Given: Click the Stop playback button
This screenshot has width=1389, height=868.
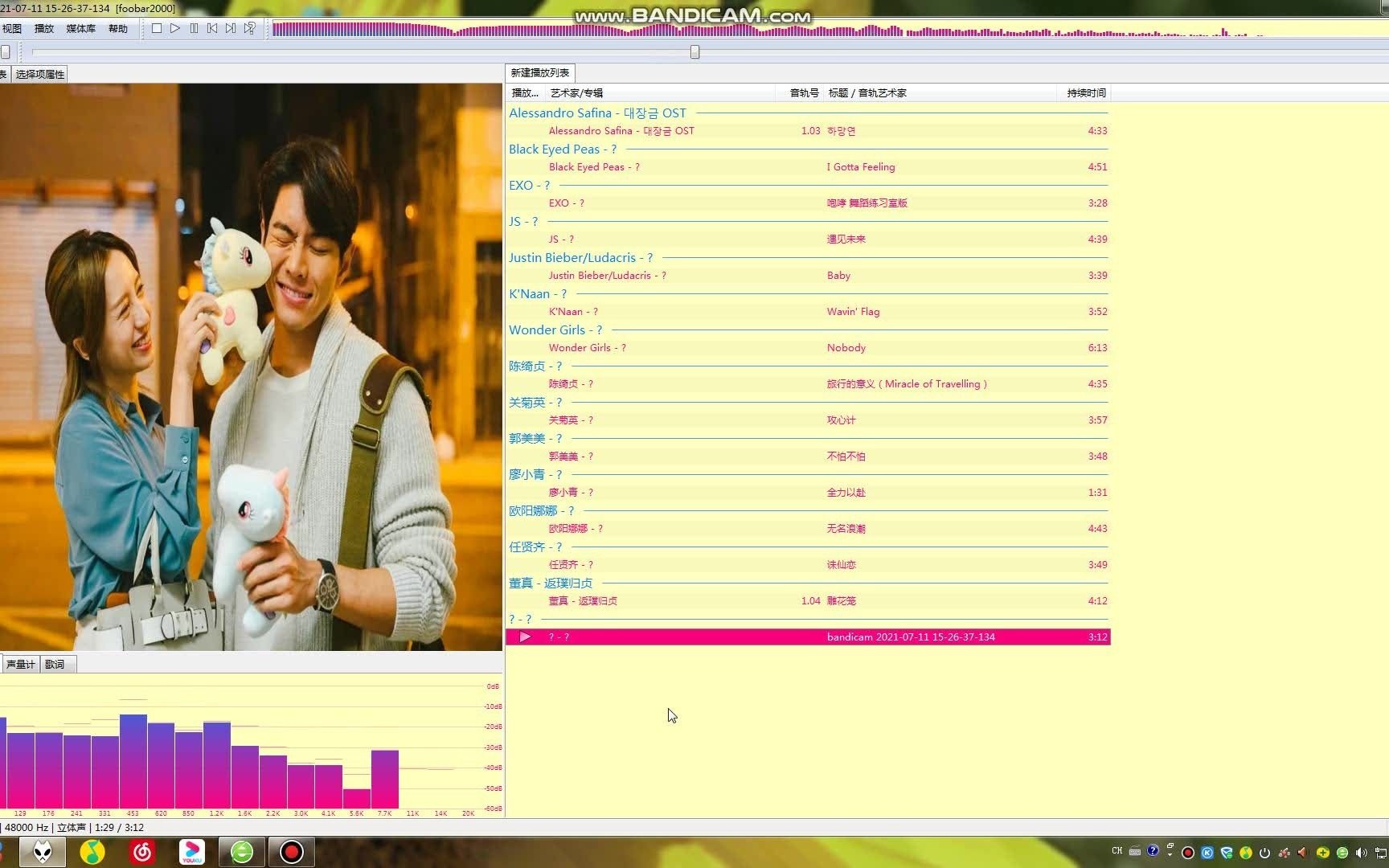Looking at the screenshot, I should tap(157, 29).
